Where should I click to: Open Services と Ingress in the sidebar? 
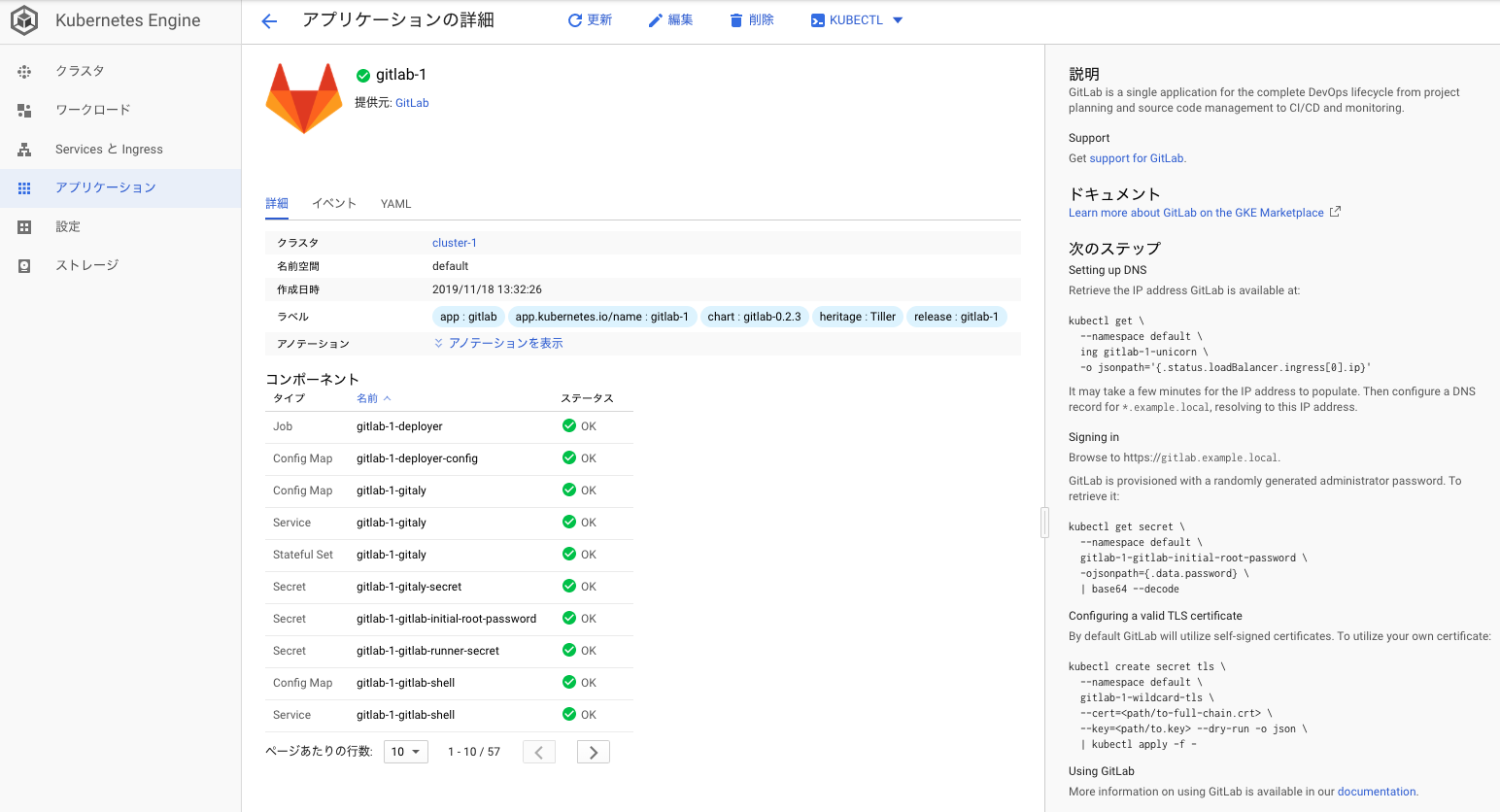pyautogui.click(x=120, y=149)
